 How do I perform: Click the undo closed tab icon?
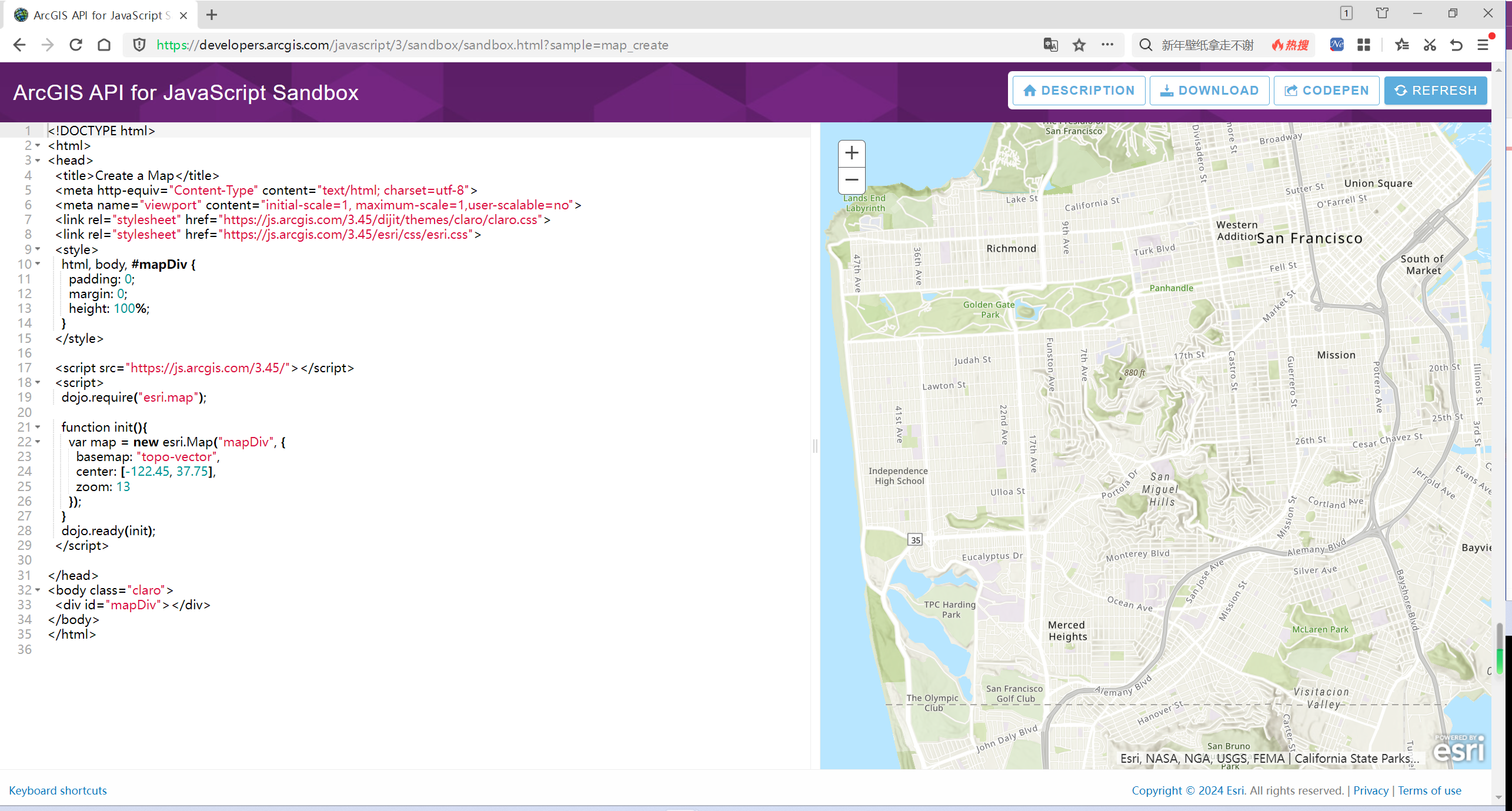(1456, 45)
